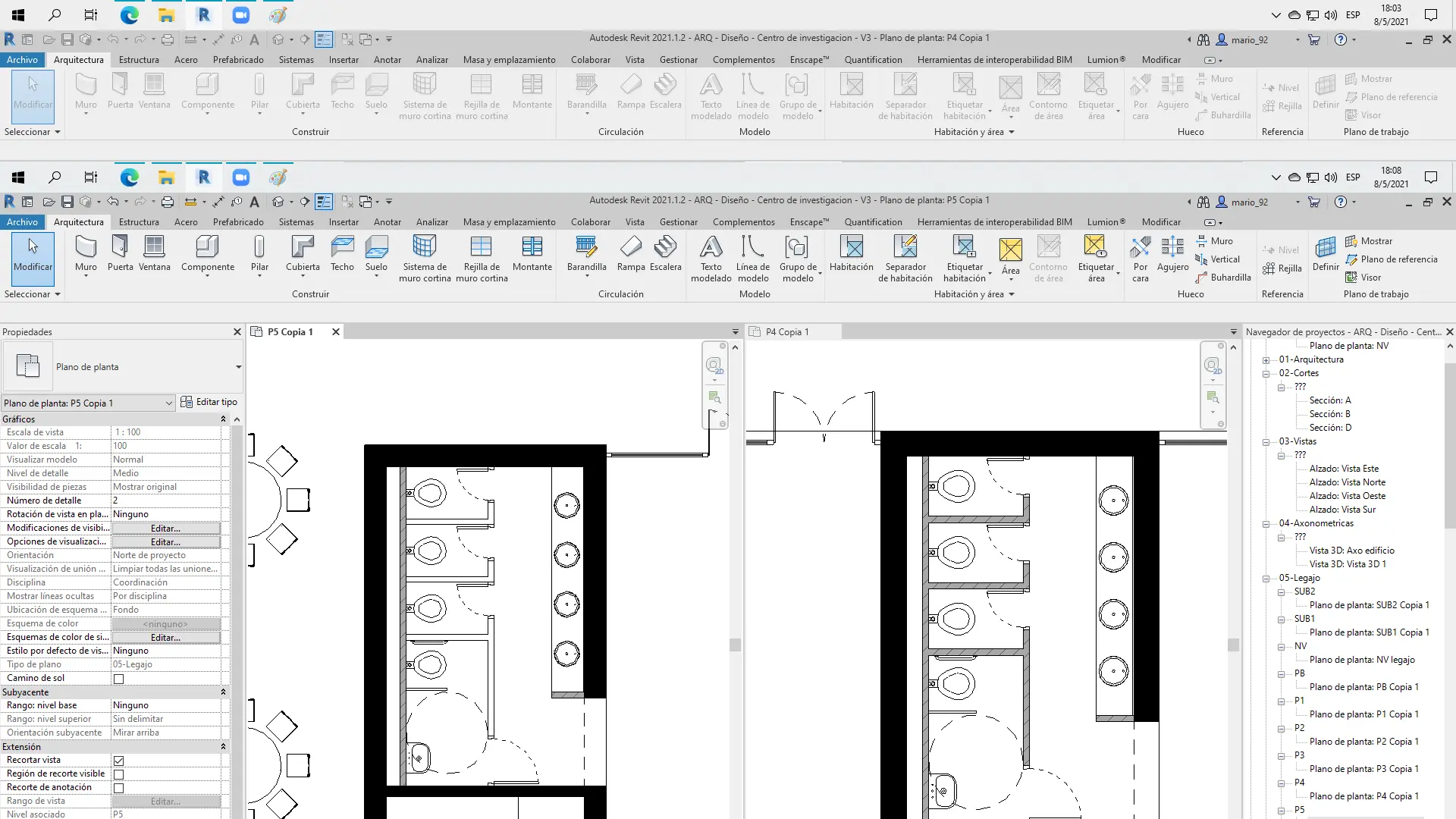The image size is (1456, 819).
Task: Toggle the Camino de sol checkbox
Action: coord(118,679)
